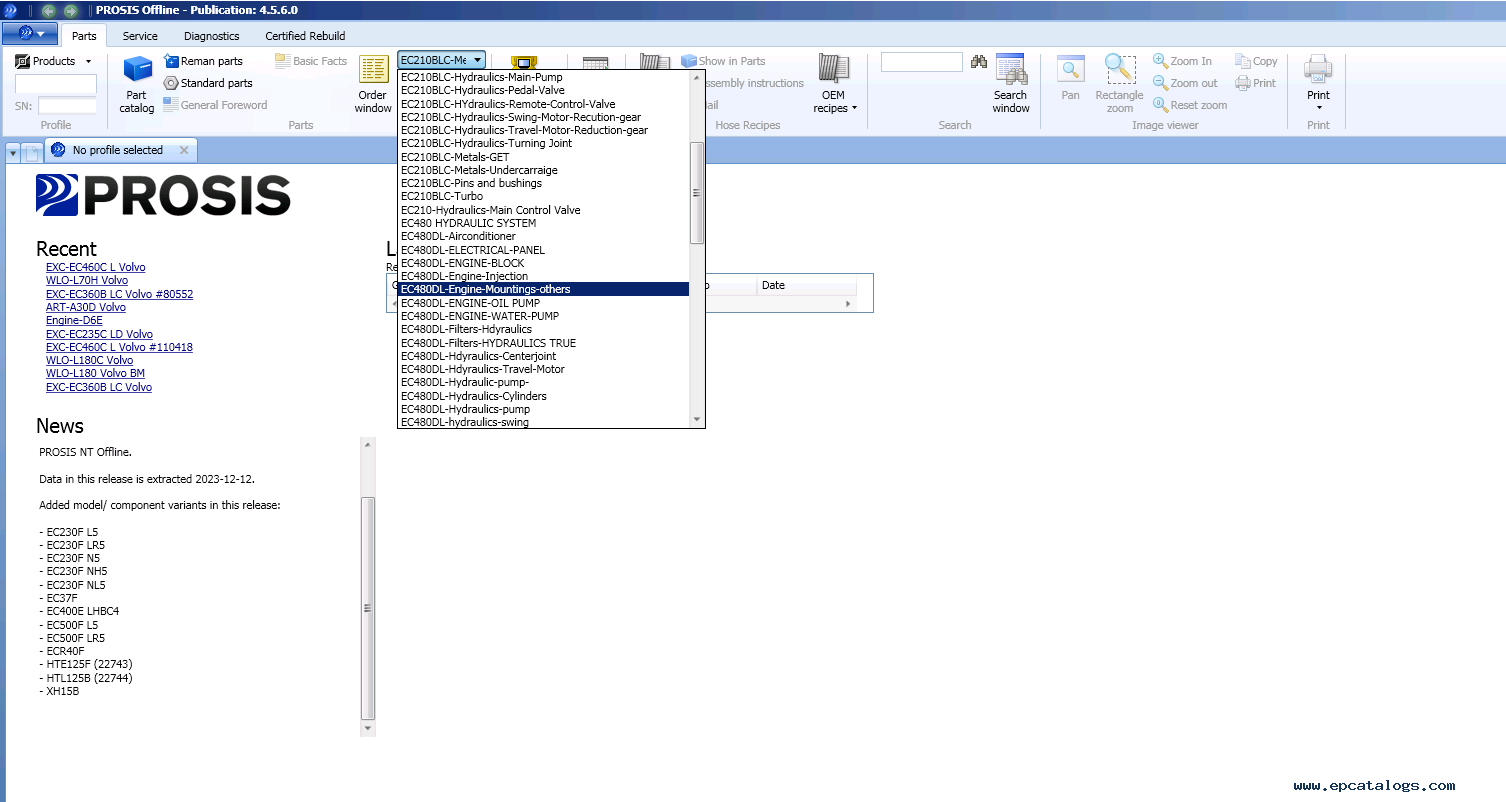
Task: Expand the Print dropdown arrow
Action: point(1318,108)
